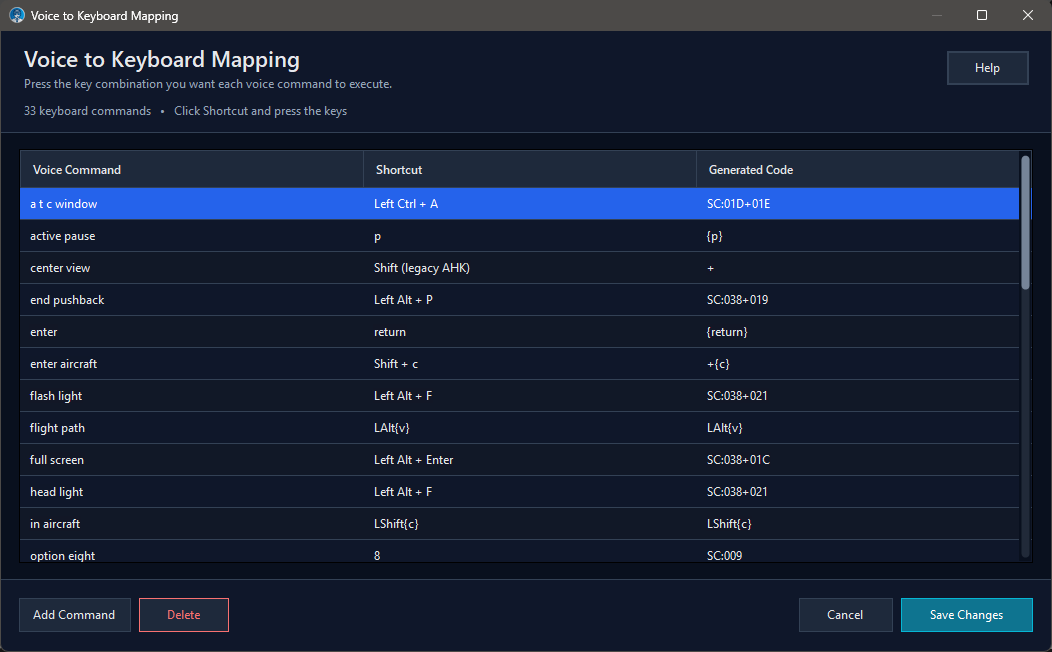The width and height of the screenshot is (1052, 652).
Task: Click generated code '+{c}'
Action: pyautogui.click(x=718, y=364)
